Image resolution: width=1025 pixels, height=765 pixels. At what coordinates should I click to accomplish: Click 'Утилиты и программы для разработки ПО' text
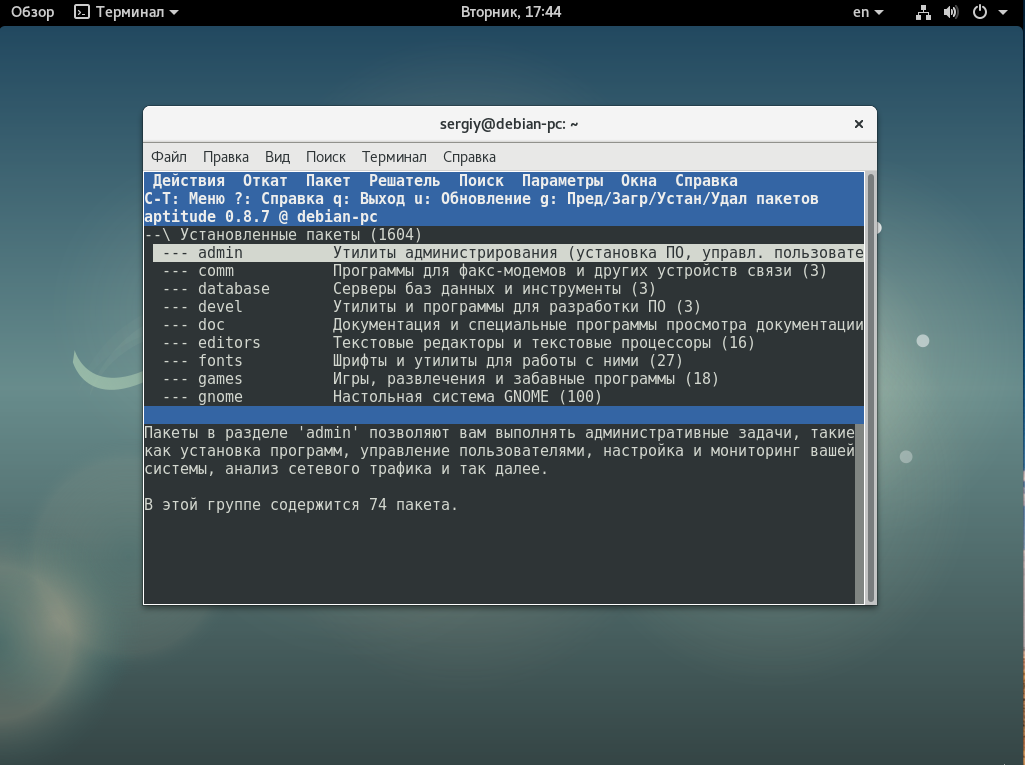(499, 307)
